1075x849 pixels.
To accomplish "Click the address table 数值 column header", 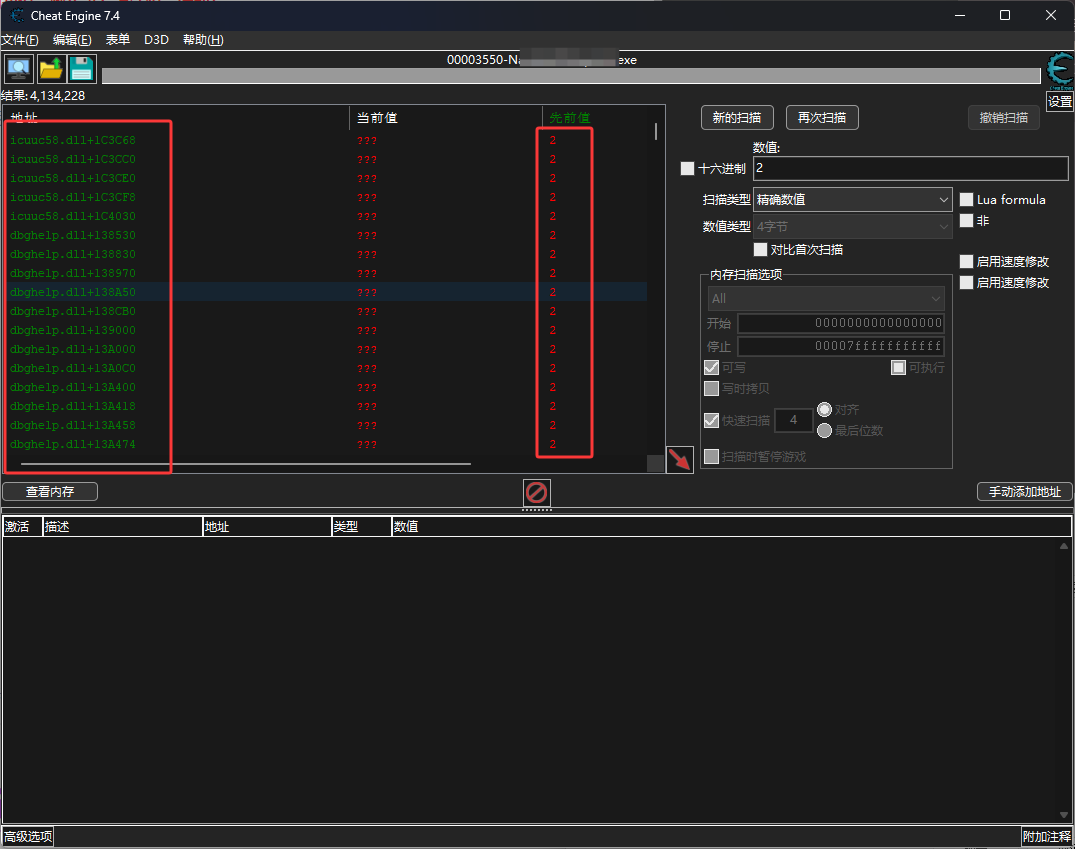I will pos(731,527).
